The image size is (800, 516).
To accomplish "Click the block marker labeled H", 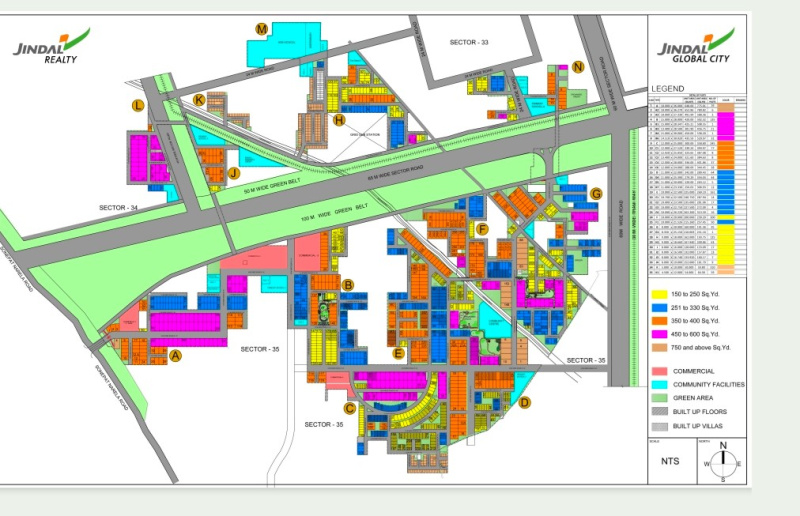I will coord(339,120).
